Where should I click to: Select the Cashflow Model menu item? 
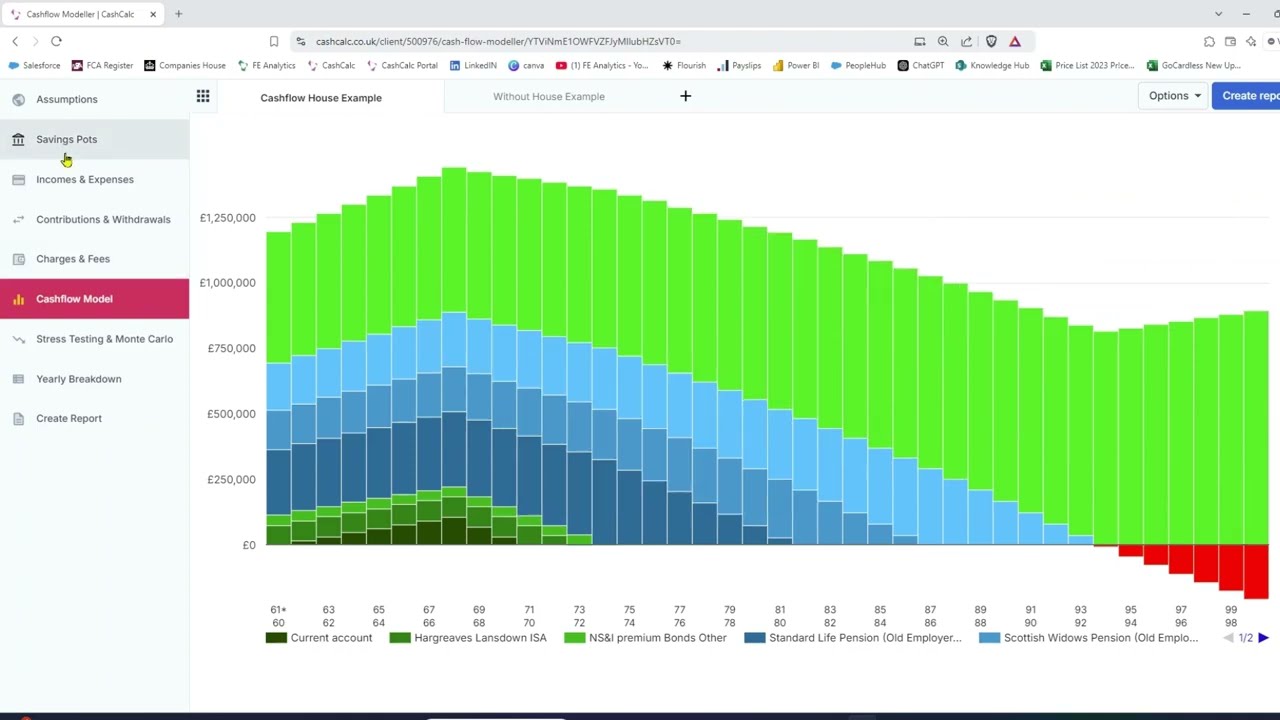click(94, 299)
